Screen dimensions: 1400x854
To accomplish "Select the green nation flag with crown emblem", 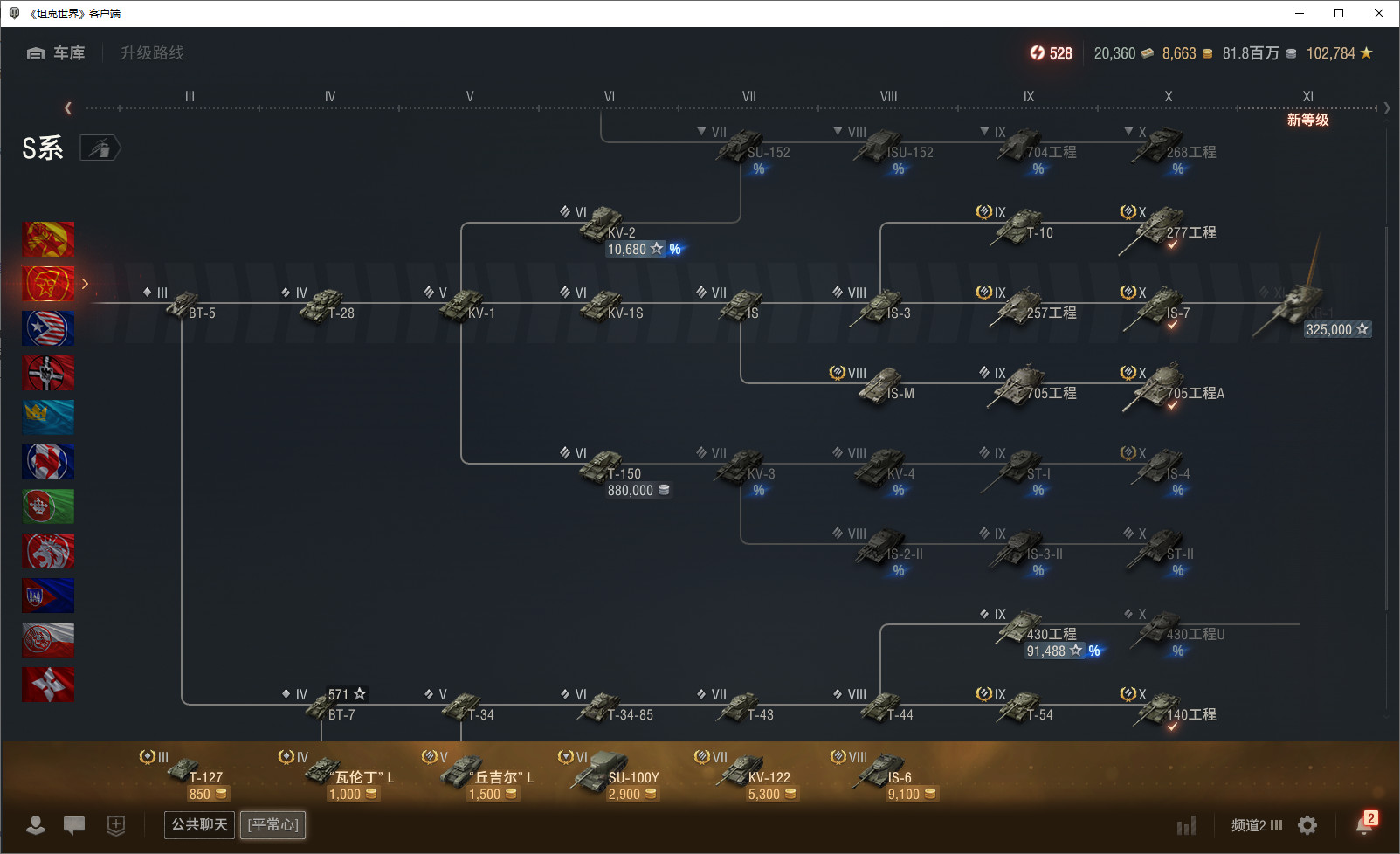I will [48, 506].
